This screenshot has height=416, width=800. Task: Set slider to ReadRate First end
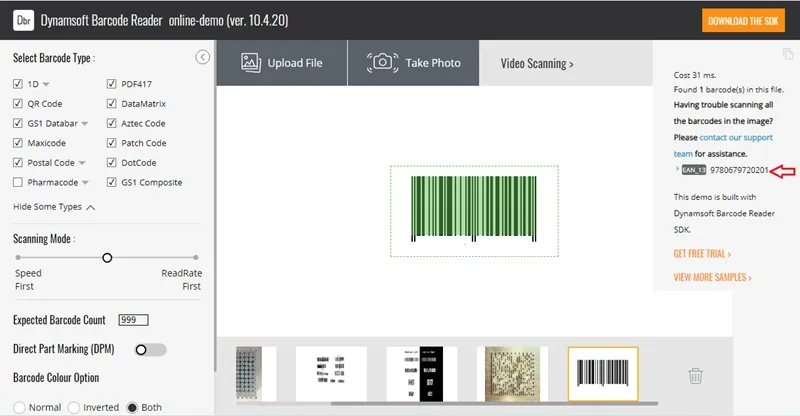[196, 258]
